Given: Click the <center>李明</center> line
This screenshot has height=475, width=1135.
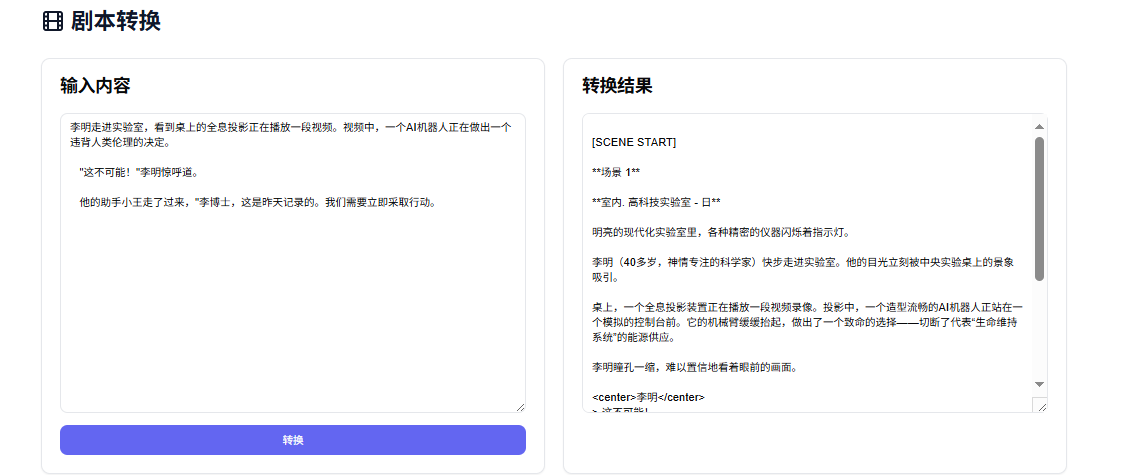Looking at the screenshot, I should 648,398.
